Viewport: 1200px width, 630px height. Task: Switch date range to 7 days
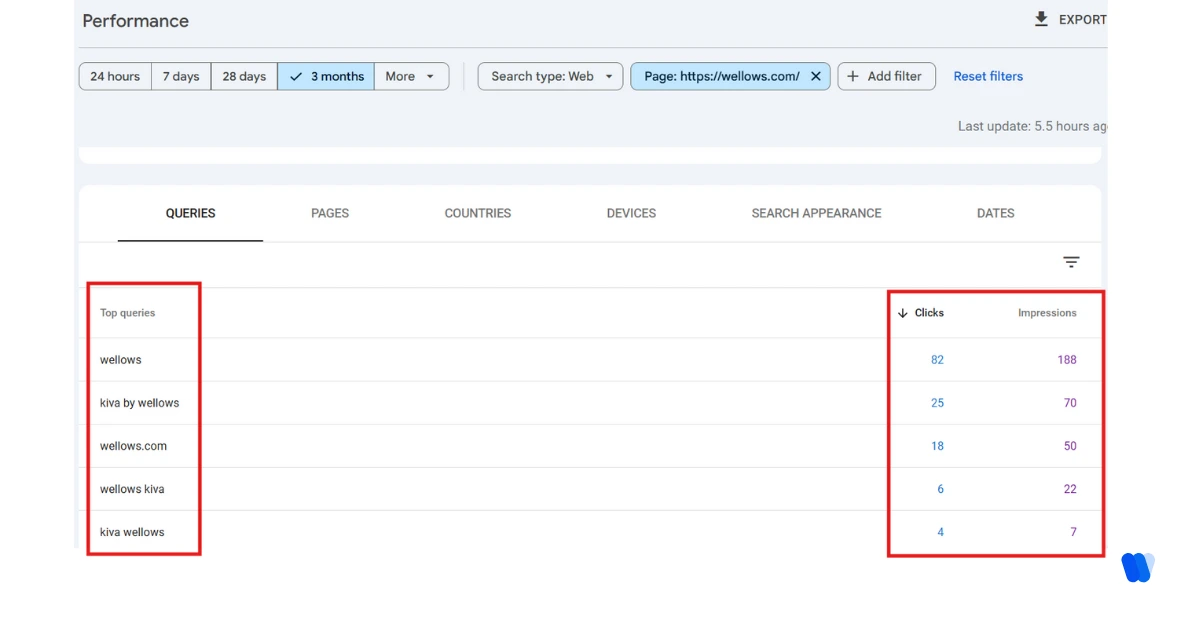coord(180,75)
